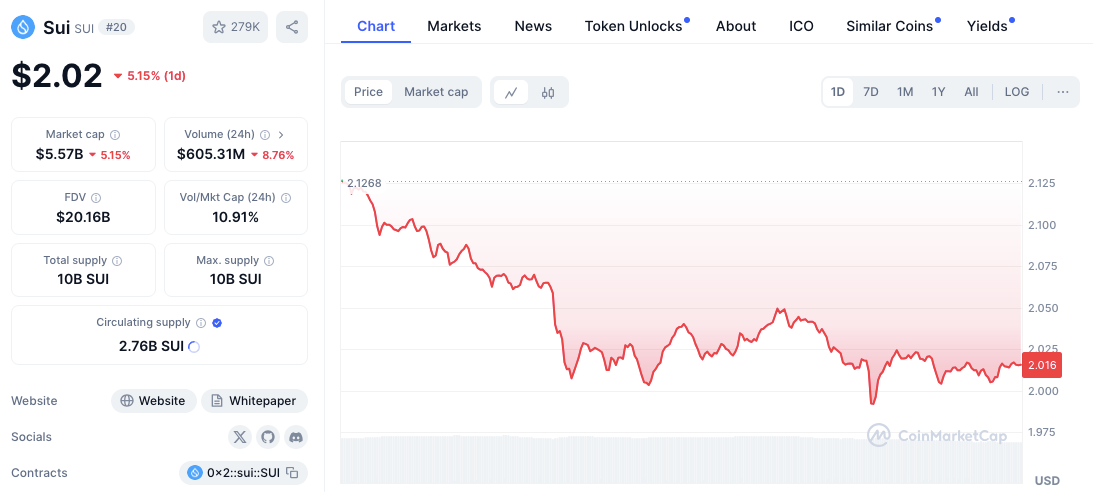
Task: Click the $5.57B market cap value
Action: (x=59, y=154)
